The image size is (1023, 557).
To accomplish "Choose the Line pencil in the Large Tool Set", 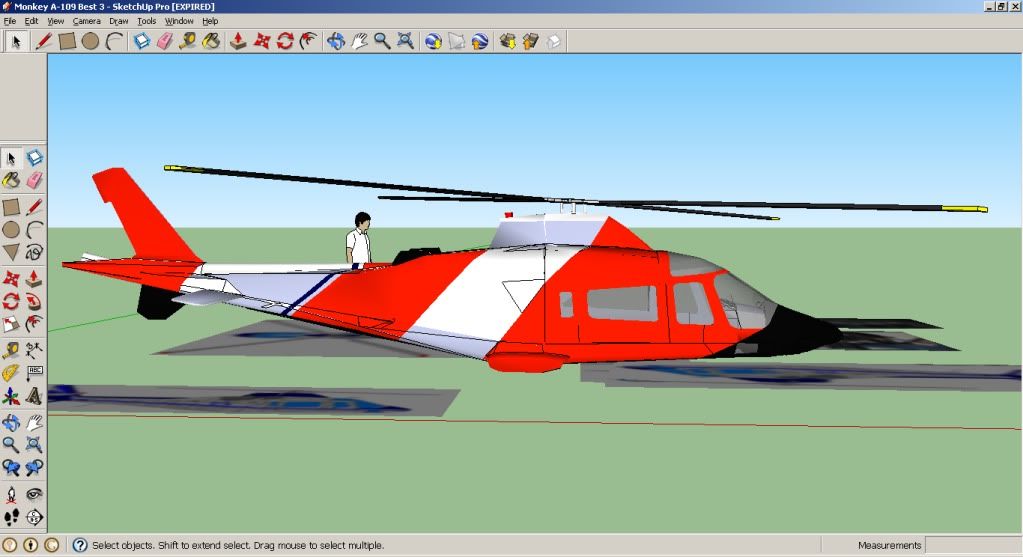I will (x=35, y=207).
